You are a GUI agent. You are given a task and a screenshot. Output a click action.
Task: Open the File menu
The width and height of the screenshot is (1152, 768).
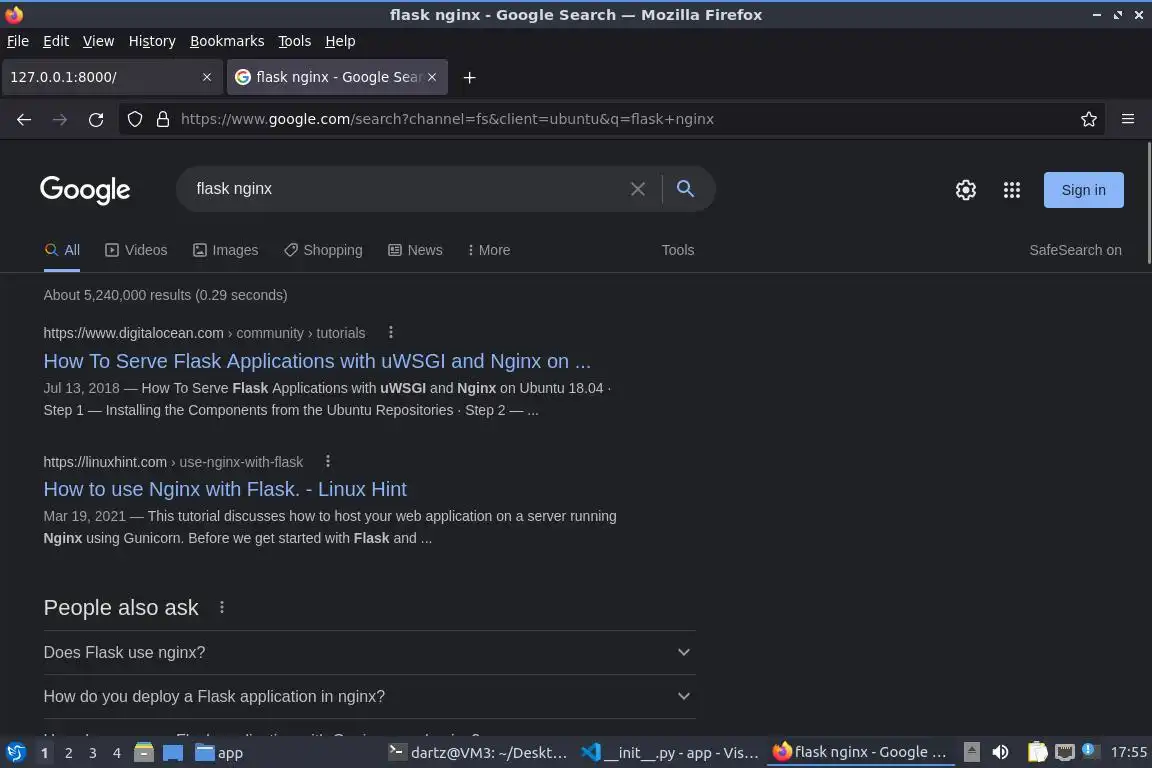[x=18, y=41]
